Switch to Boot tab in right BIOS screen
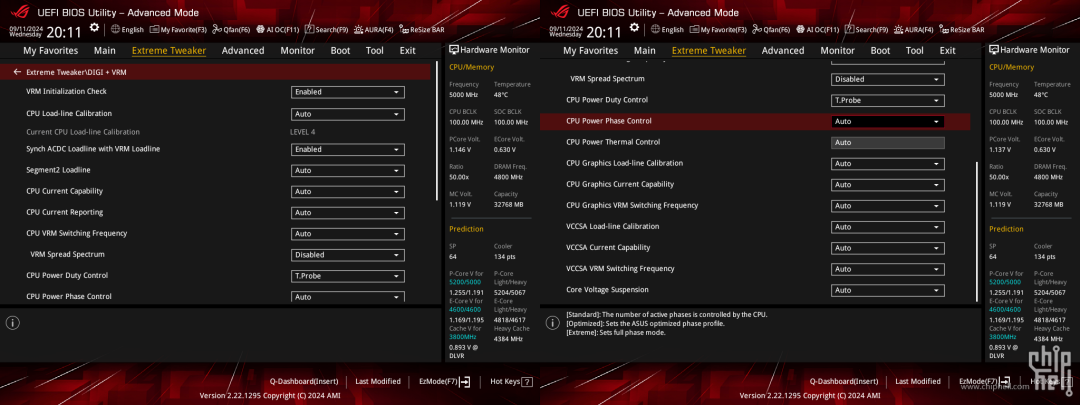This screenshot has width=1080, height=405. tap(880, 50)
